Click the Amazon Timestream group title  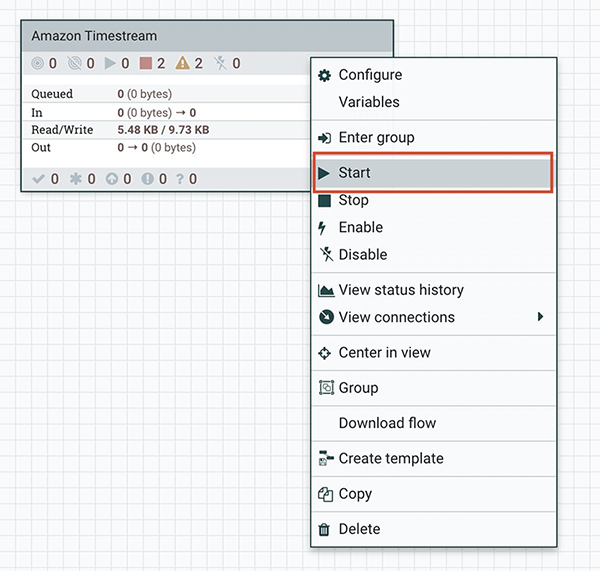(94, 36)
